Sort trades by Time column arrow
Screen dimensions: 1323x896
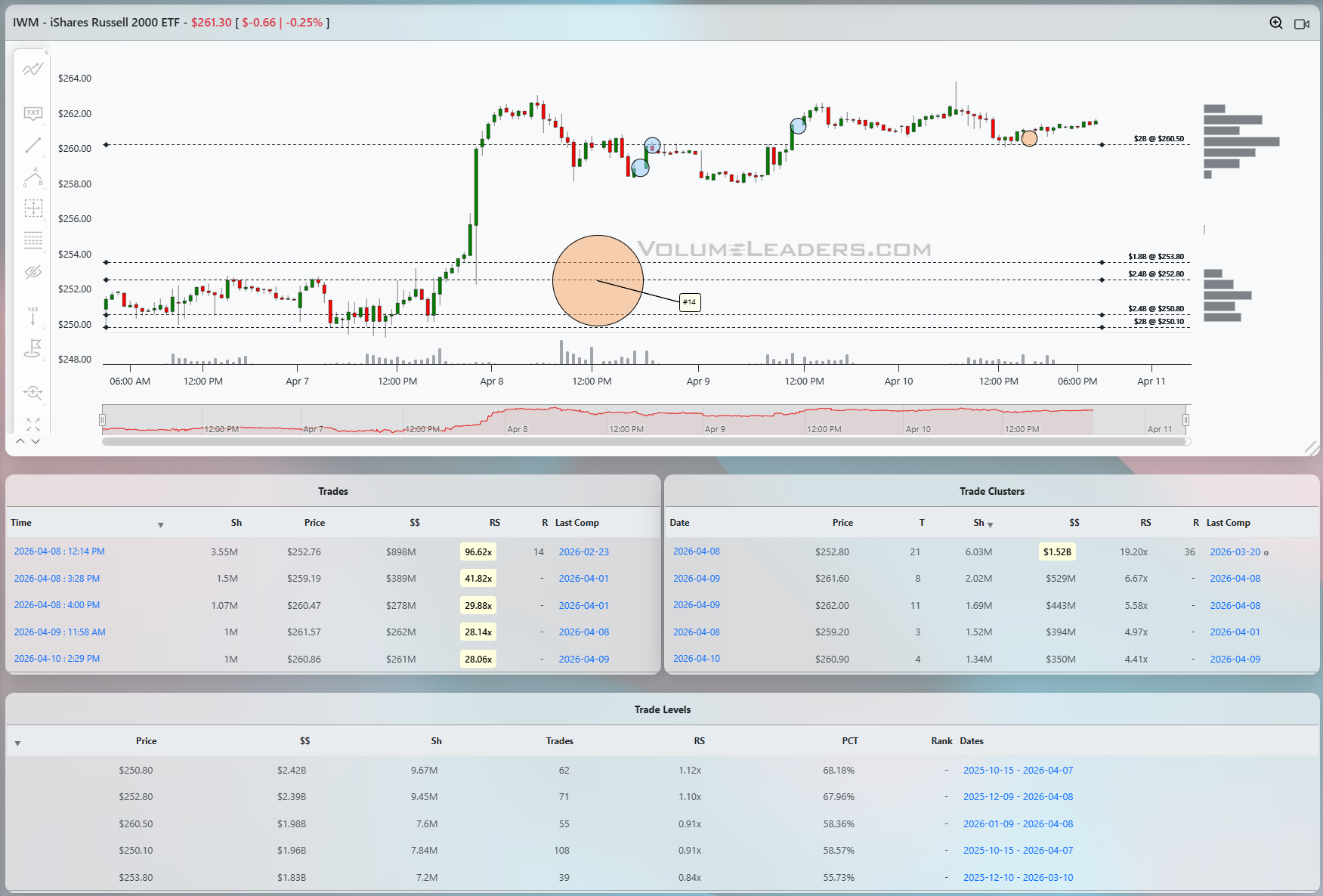[160, 524]
